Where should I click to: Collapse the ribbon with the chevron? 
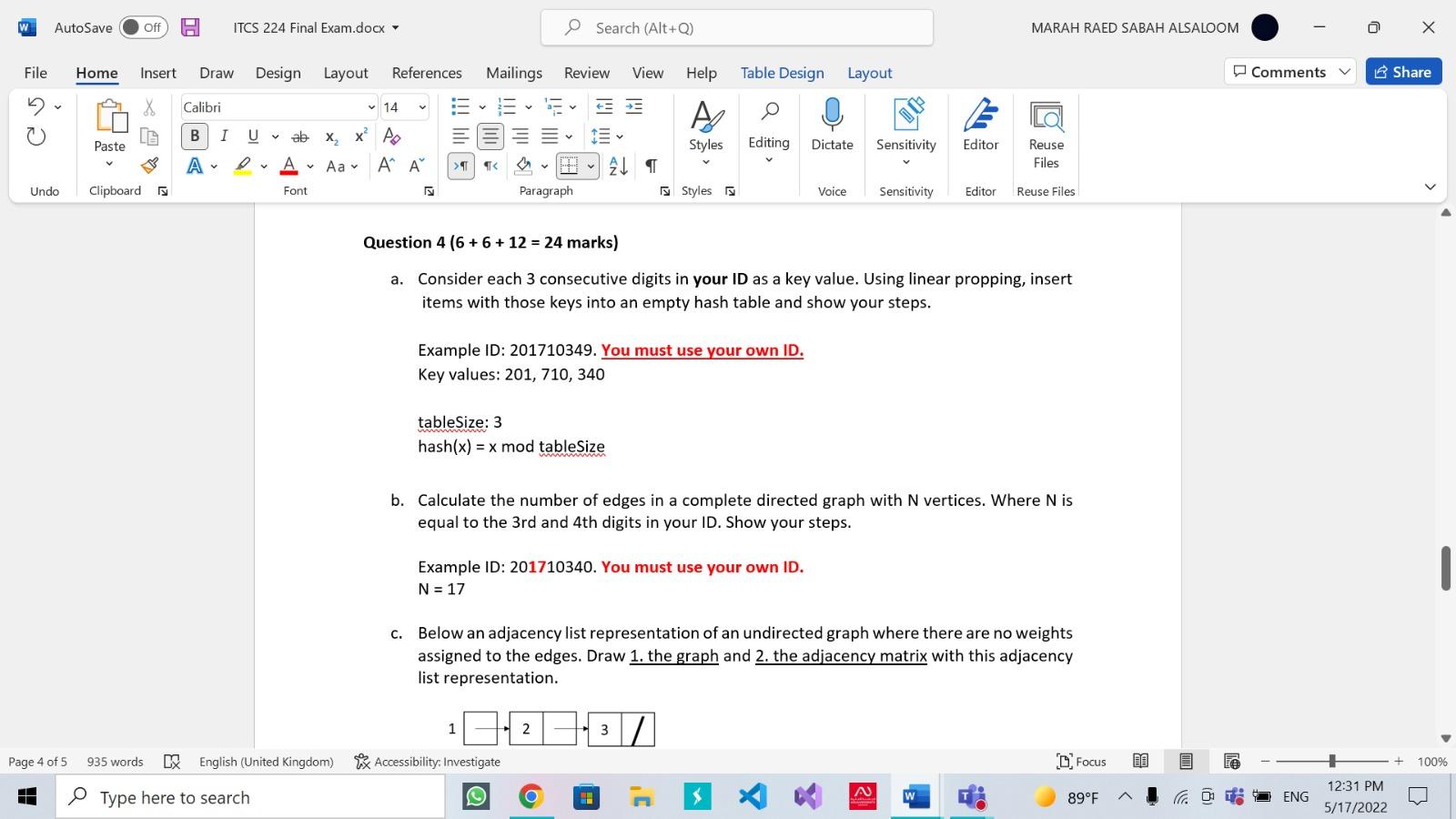1430,187
